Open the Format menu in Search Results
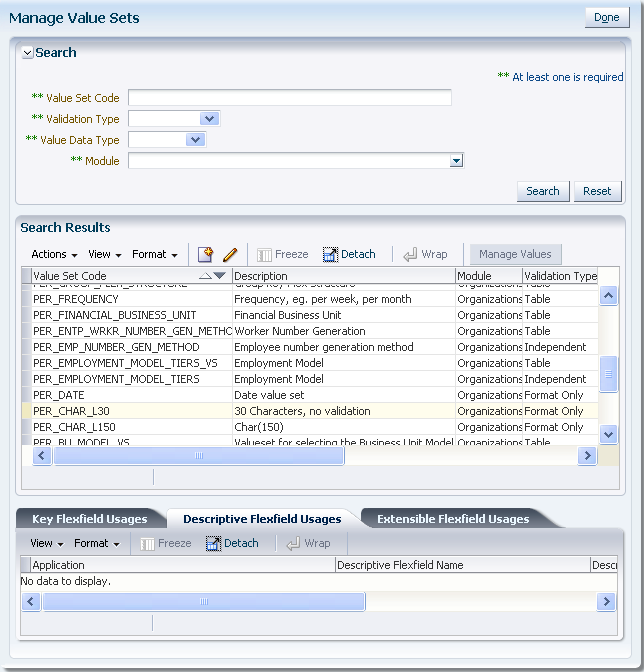 tap(155, 254)
